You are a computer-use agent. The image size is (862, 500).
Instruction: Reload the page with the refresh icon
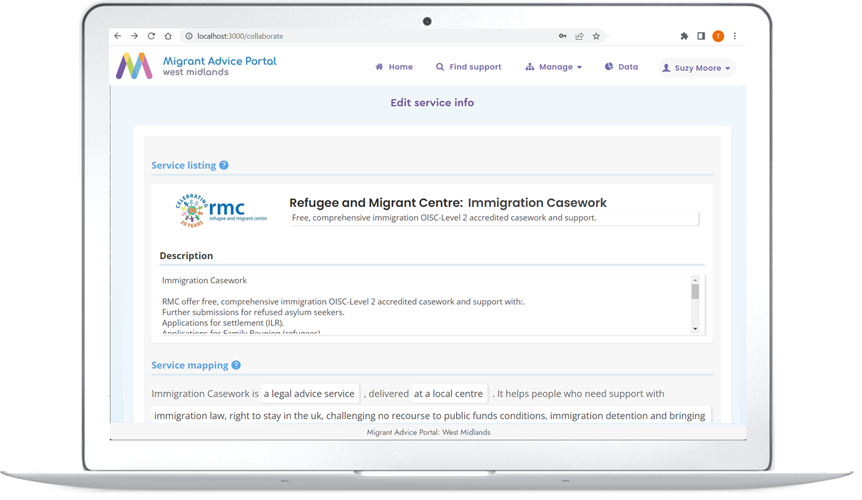click(x=151, y=36)
